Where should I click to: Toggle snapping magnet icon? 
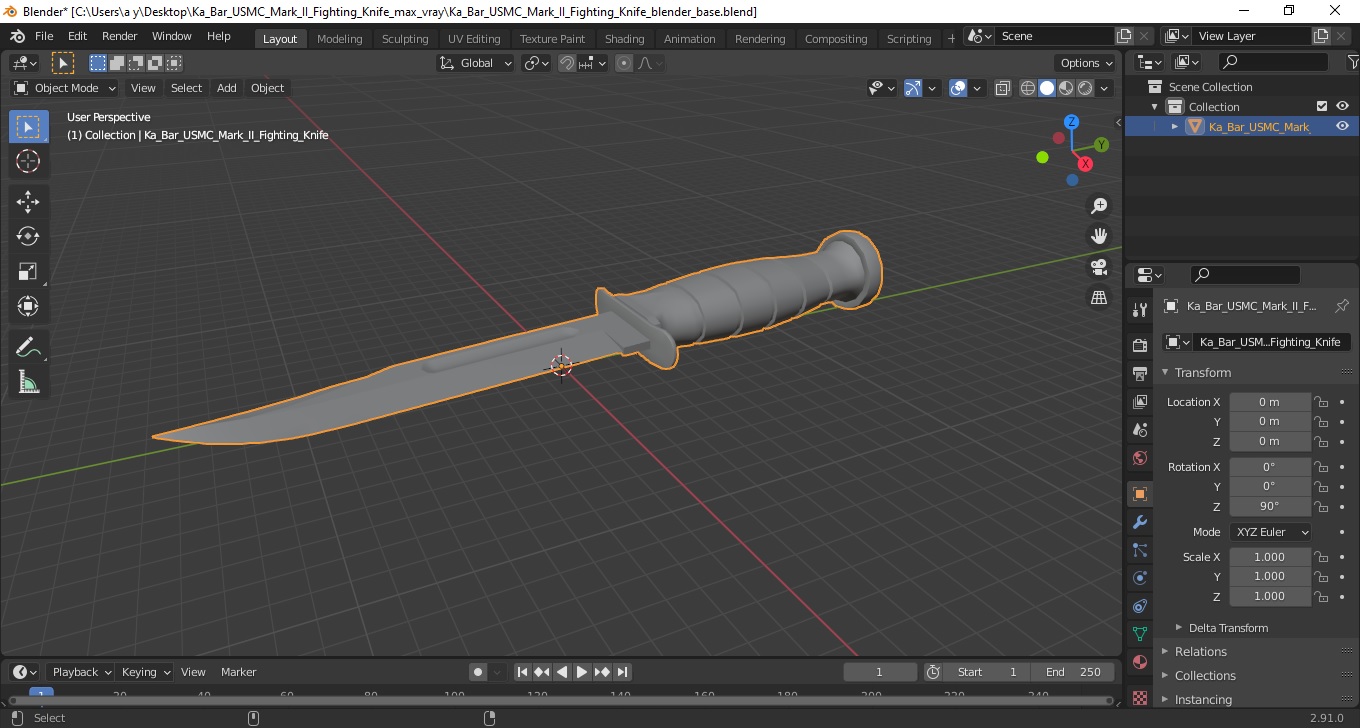[567, 63]
